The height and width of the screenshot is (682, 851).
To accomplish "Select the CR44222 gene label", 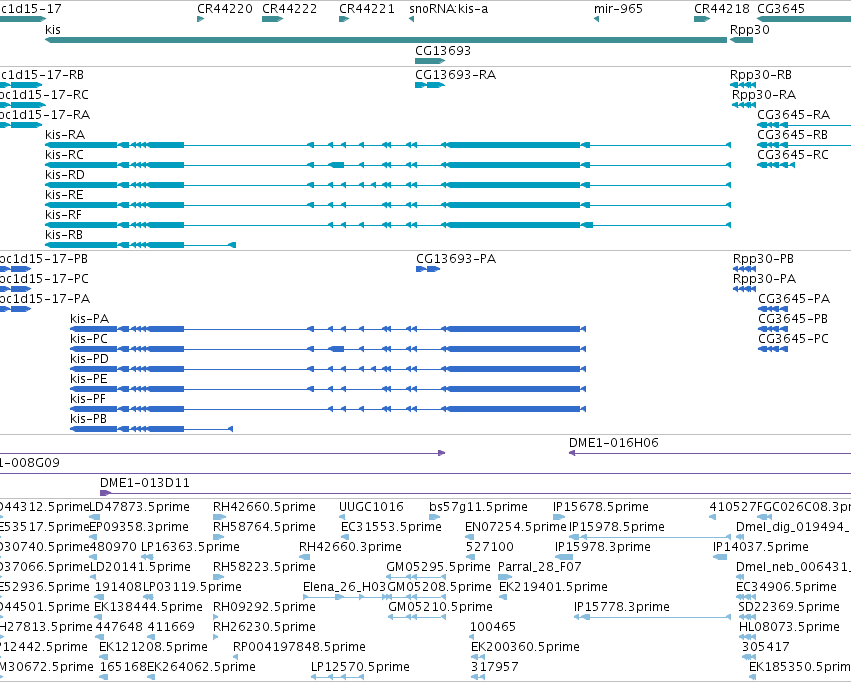I will tap(289, 9).
